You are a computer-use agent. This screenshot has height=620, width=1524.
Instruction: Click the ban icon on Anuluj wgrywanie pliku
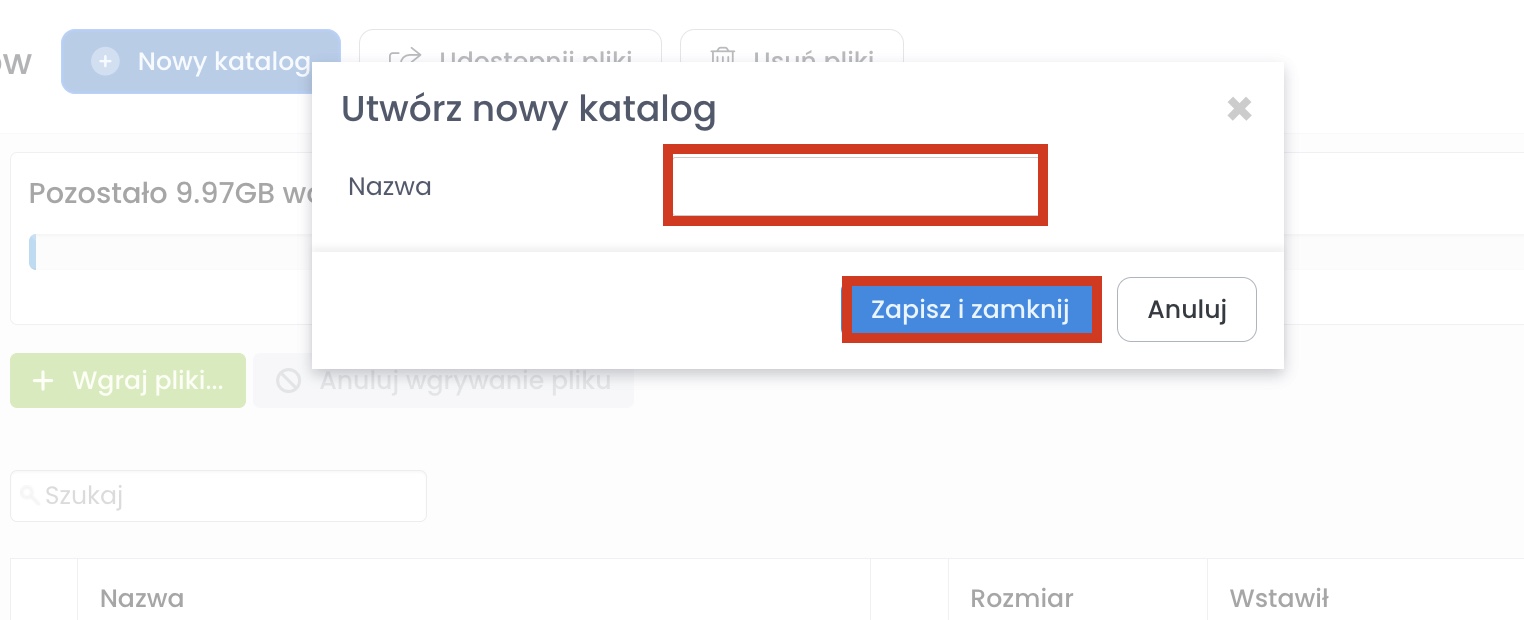[x=289, y=381]
